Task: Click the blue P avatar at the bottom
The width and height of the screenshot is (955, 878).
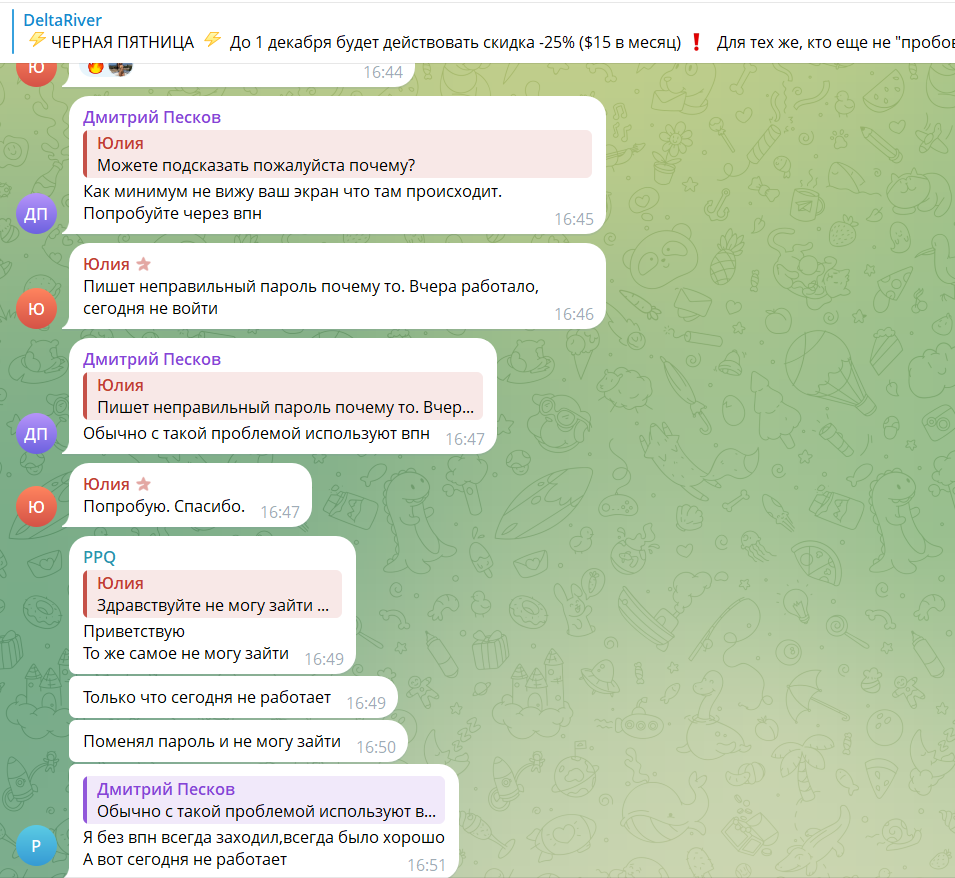Action: pyautogui.click(x=37, y=847)
